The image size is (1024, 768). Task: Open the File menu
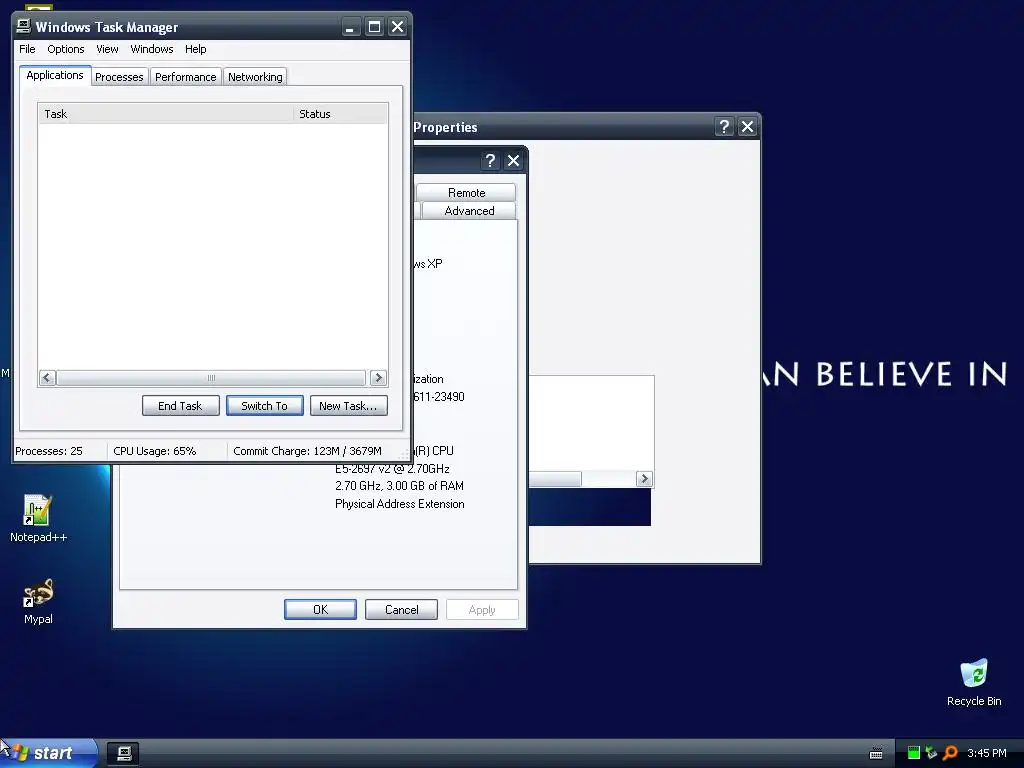click(x=27, y=49)
